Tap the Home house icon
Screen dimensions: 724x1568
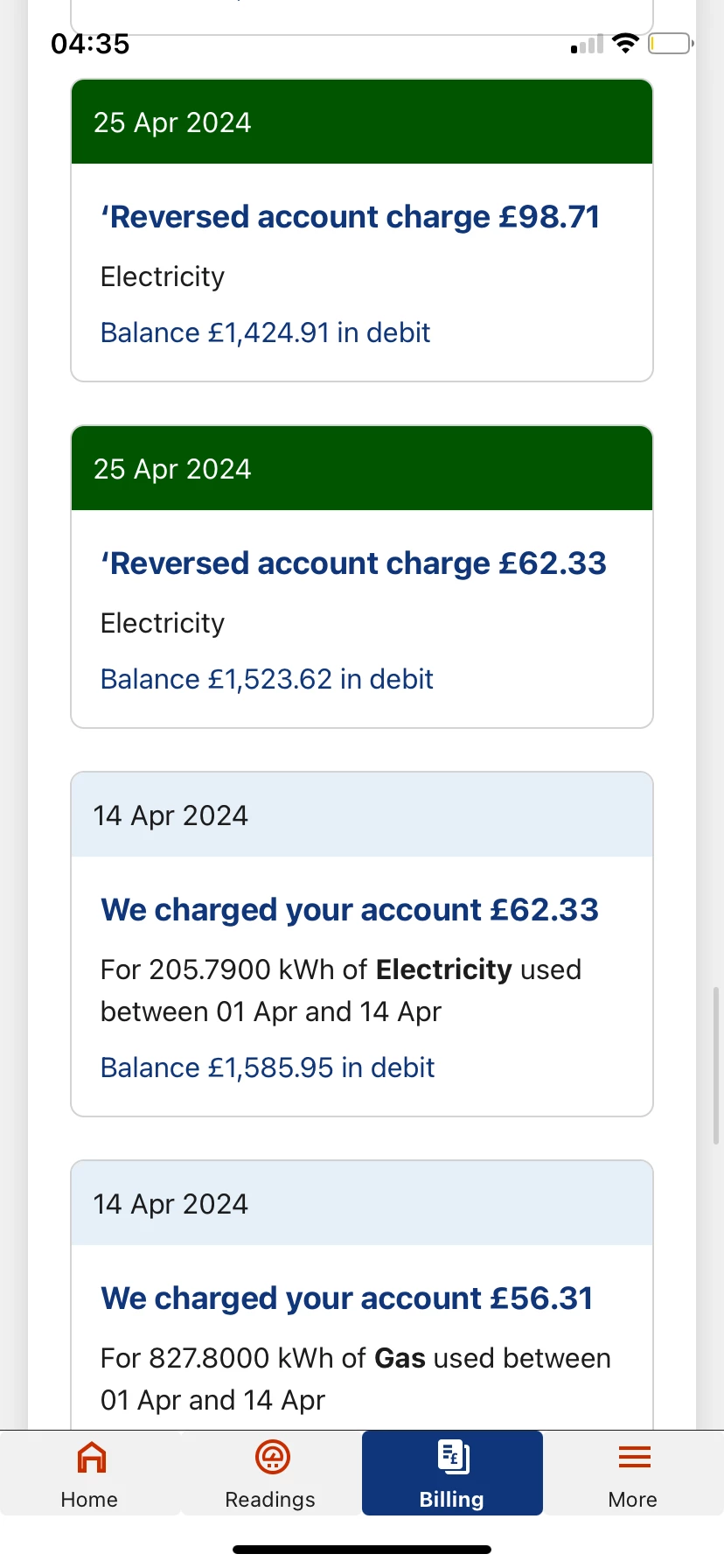pos(91,1457)
